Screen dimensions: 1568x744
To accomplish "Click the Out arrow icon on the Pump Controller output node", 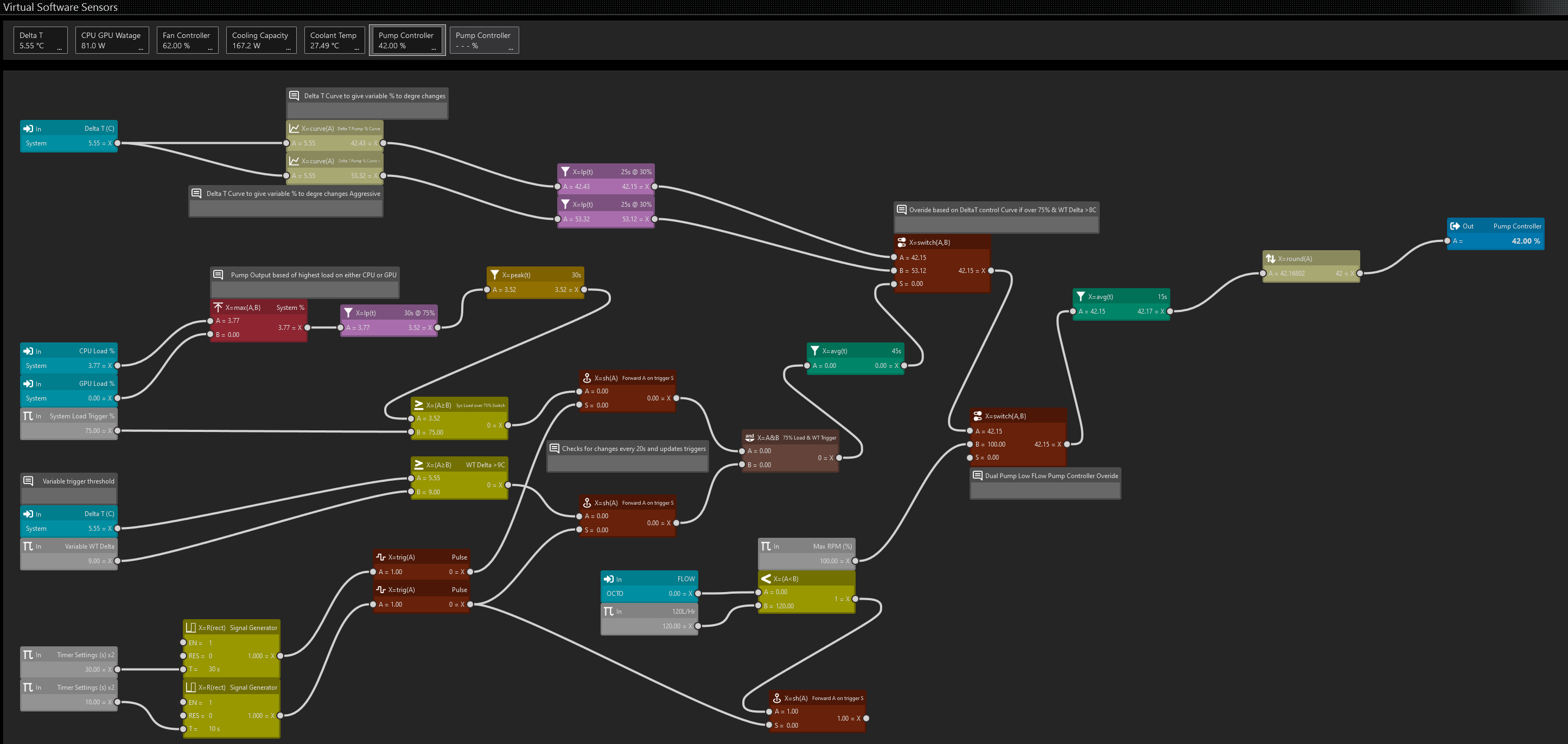I will [x=1455, y=226].
